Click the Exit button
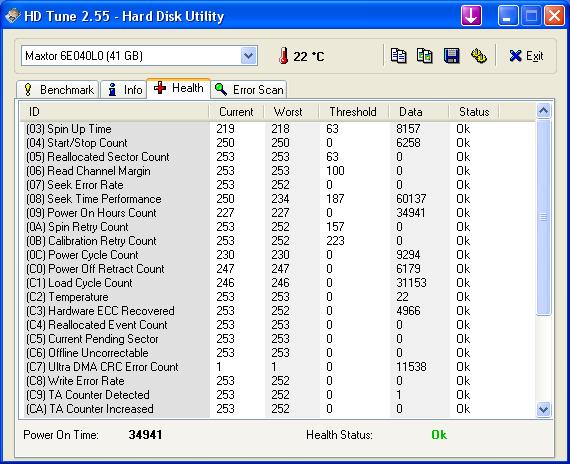The height and width of the screenshot is (464, 570). coord(526,56)
